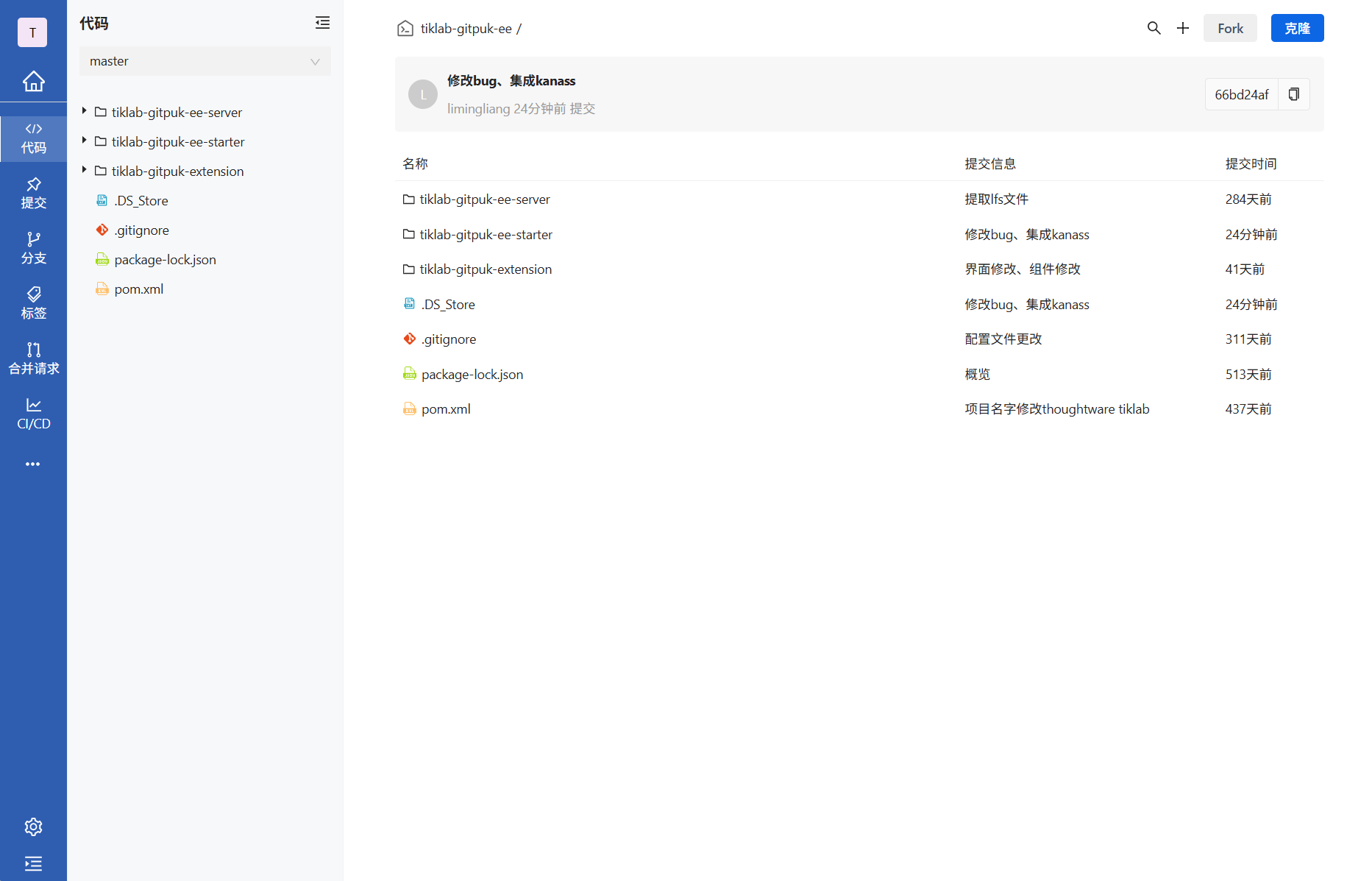Click the home icon in sidebar
The height and width of the screenshot is (881, 1372).
click(x=33, y=81)
